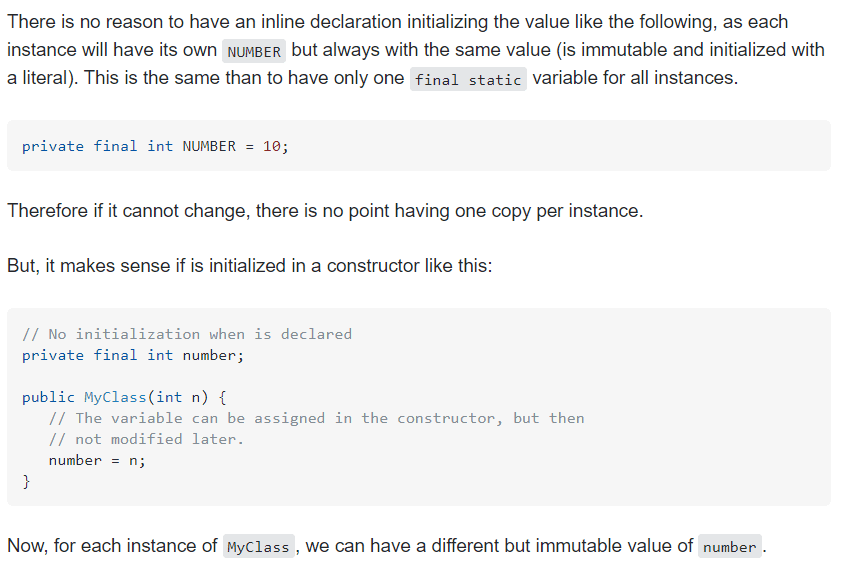The height and width of the screenshot is (569, 848).
Task: Click the literal 10 in the first code block
Action: 271,146
